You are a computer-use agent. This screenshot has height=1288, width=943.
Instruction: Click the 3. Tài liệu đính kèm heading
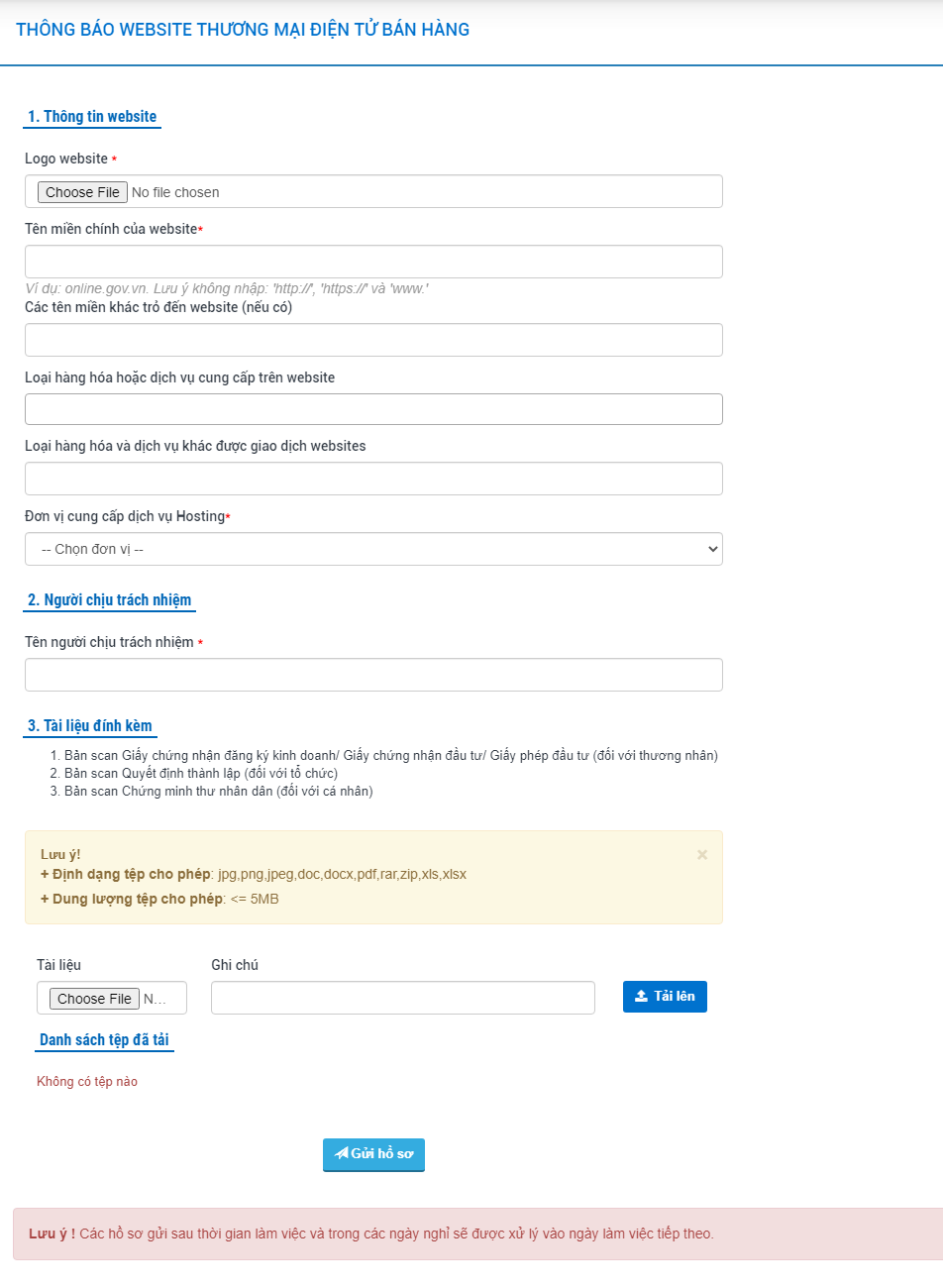point(90,726)
